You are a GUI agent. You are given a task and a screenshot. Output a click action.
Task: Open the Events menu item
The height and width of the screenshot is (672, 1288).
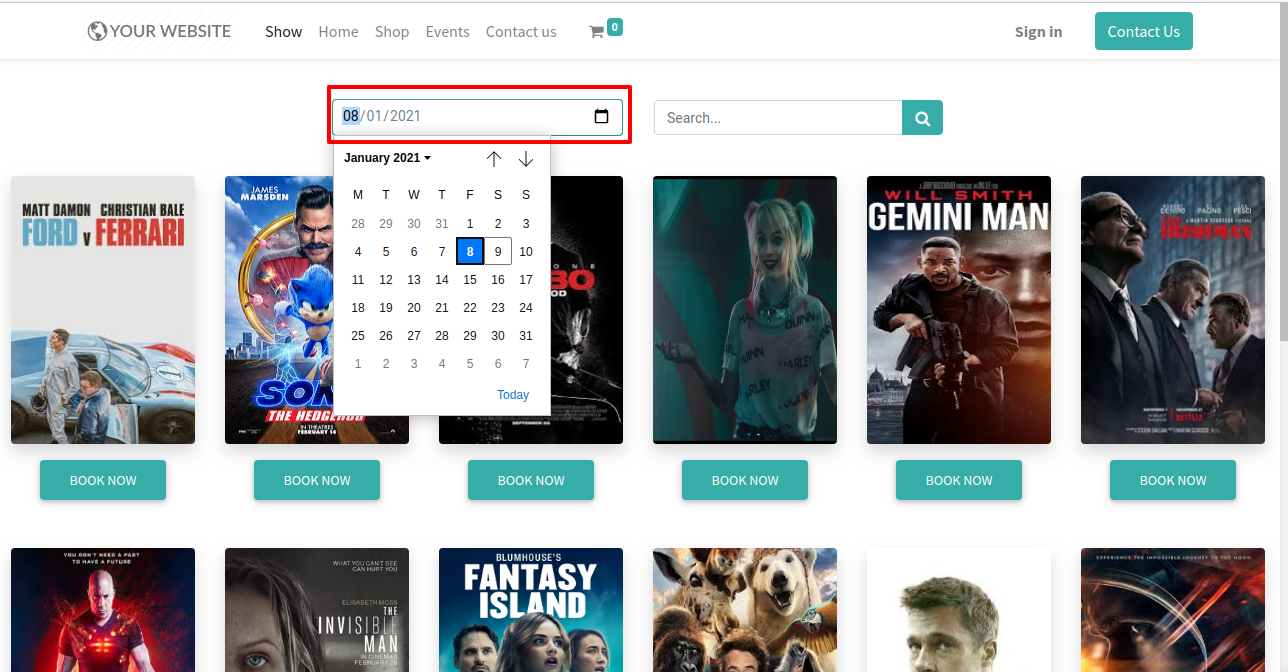click(x=447, y=32)
